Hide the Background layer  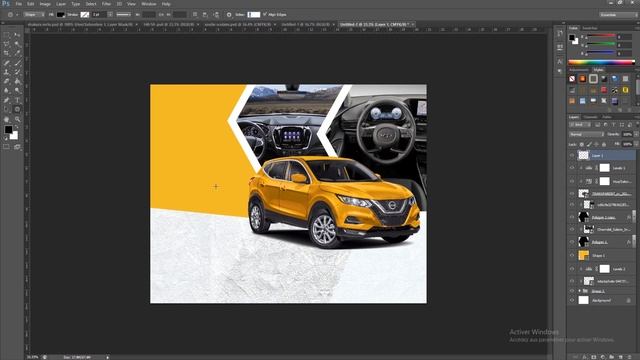pyautogui.click(x=572, y=300)
